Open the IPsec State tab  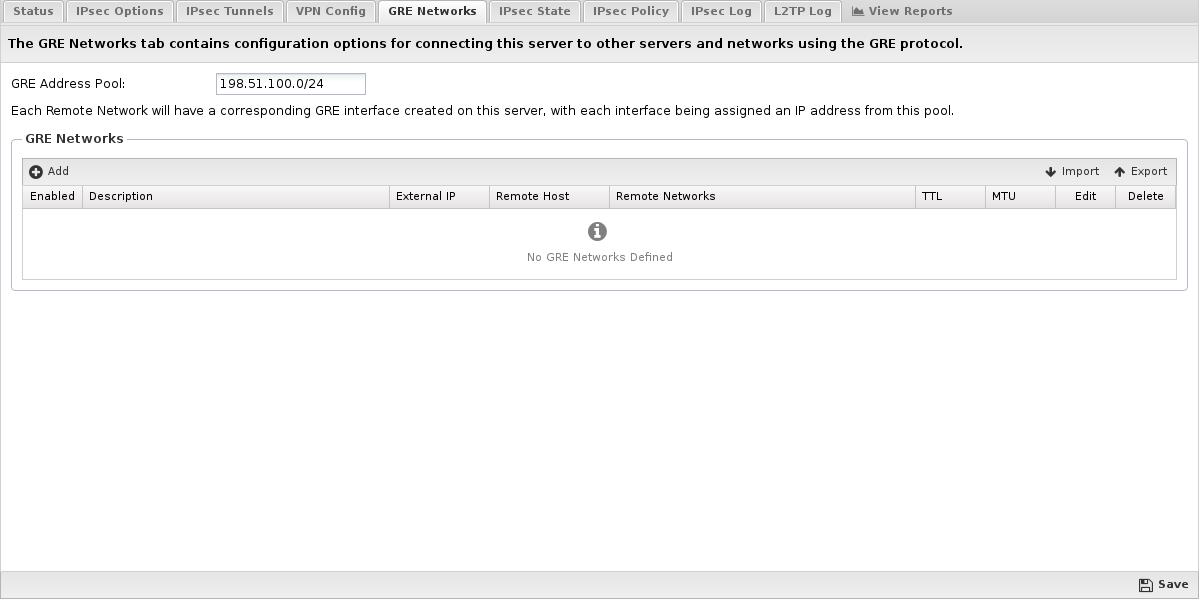pyautogui.click(x=535, y=12)
